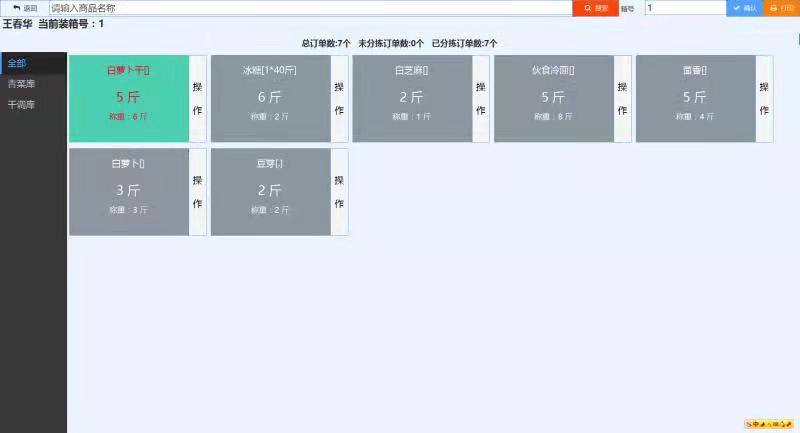Viewport: 800px width, 433px height.
Task: Switch to the 青菜库 category
Action: click(x=21, y=84)
